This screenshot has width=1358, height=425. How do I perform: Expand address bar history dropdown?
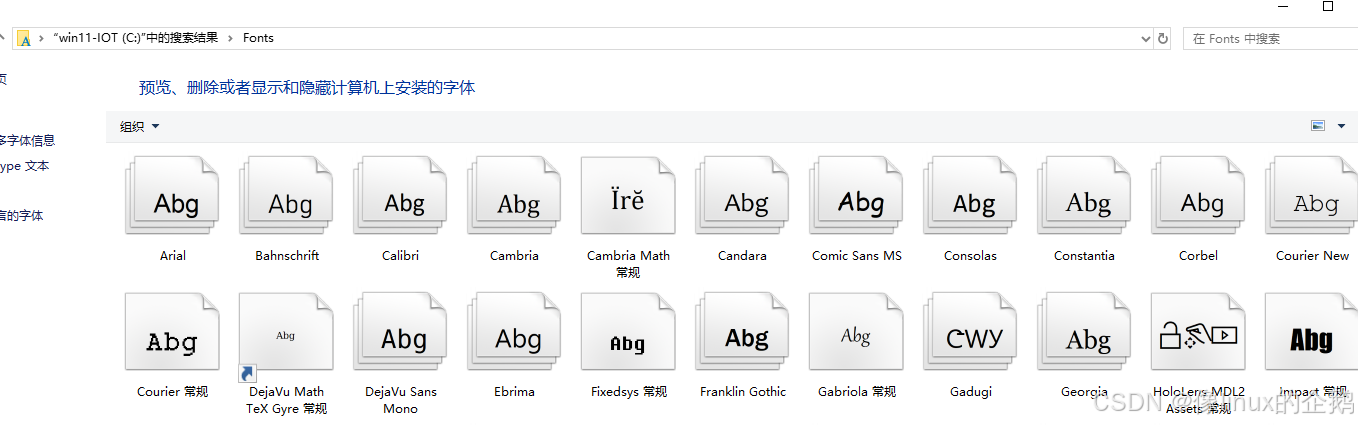[1146, 38]
